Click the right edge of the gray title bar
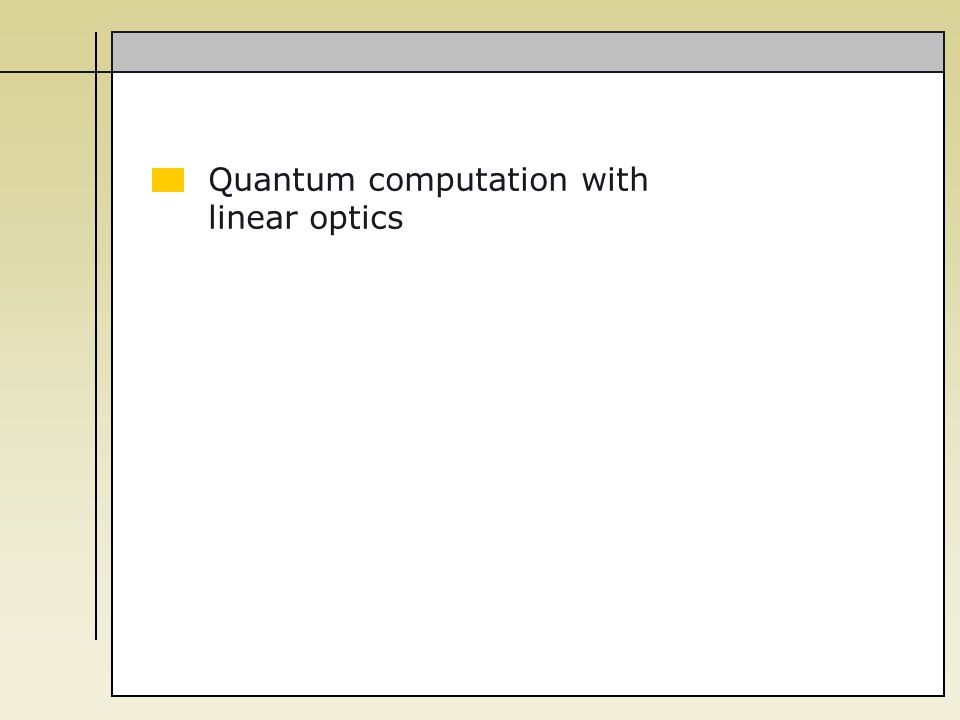 [943, 52]
